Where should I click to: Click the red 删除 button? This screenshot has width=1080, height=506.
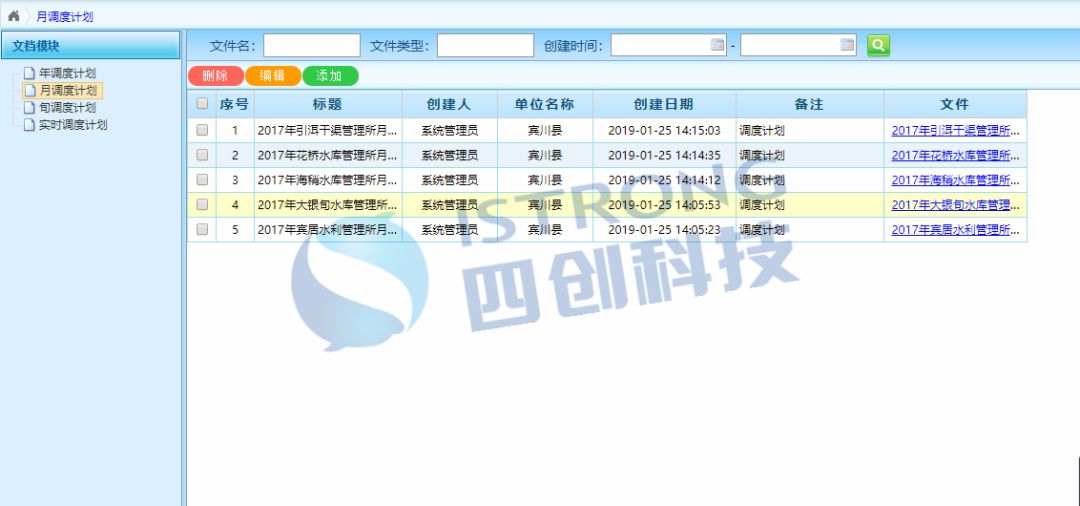coord(215,76)
